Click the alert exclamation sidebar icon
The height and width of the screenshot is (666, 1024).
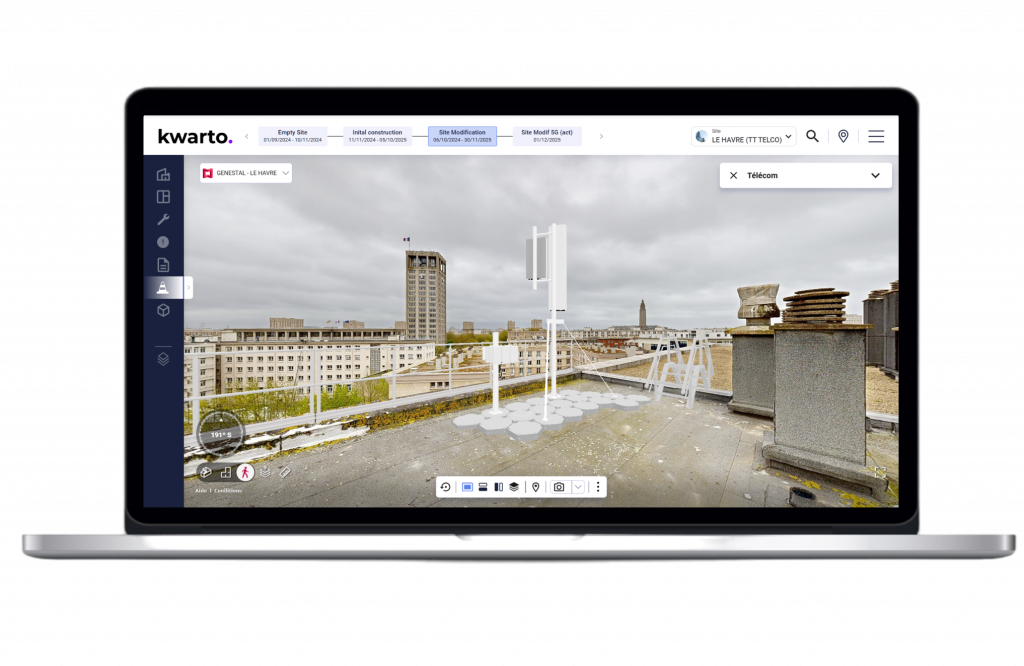[x=163, y=242]
